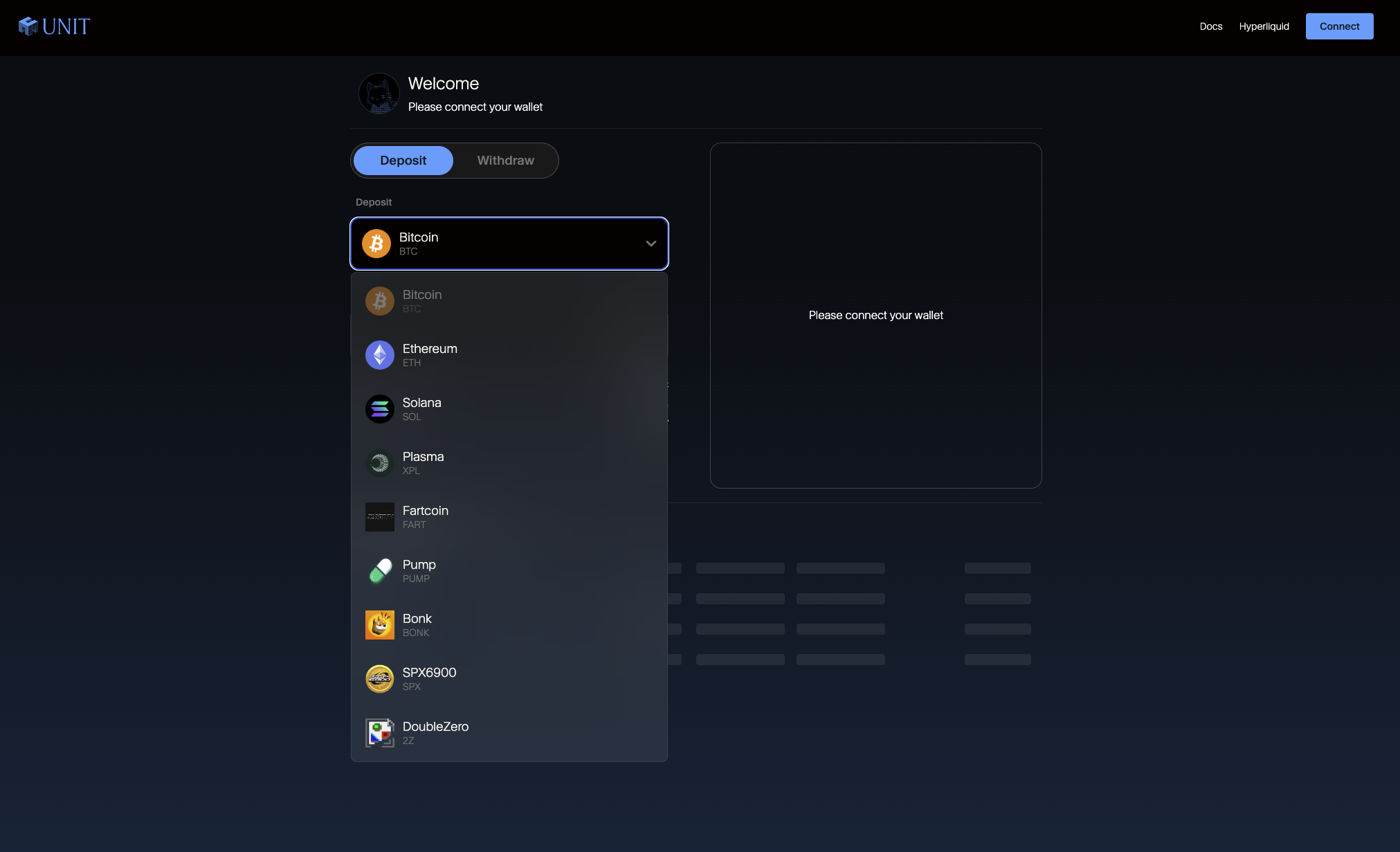Click the SPX6900 coin icon
Viewport: 1400px width, 852px height.
(x=379, y=679)
